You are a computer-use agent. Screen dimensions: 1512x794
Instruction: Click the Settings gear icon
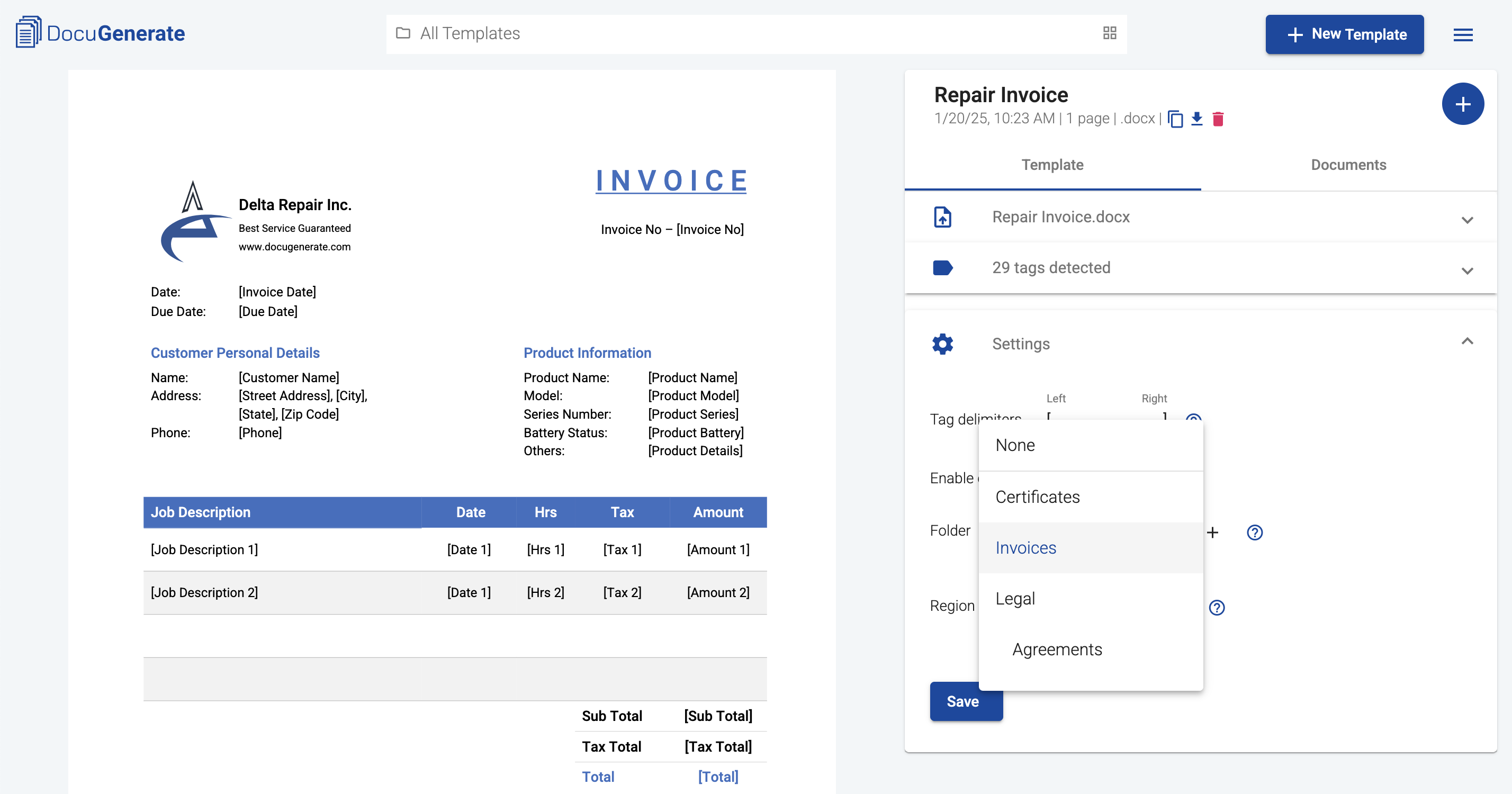942,344
